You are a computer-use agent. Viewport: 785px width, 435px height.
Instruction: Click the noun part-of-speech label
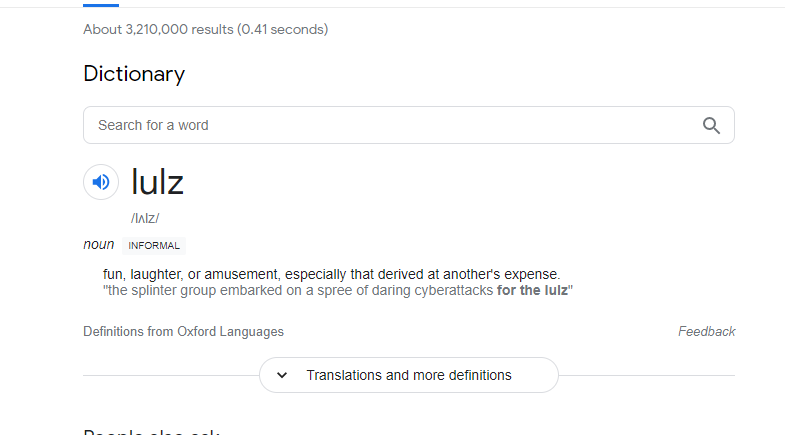coord(99,244)
